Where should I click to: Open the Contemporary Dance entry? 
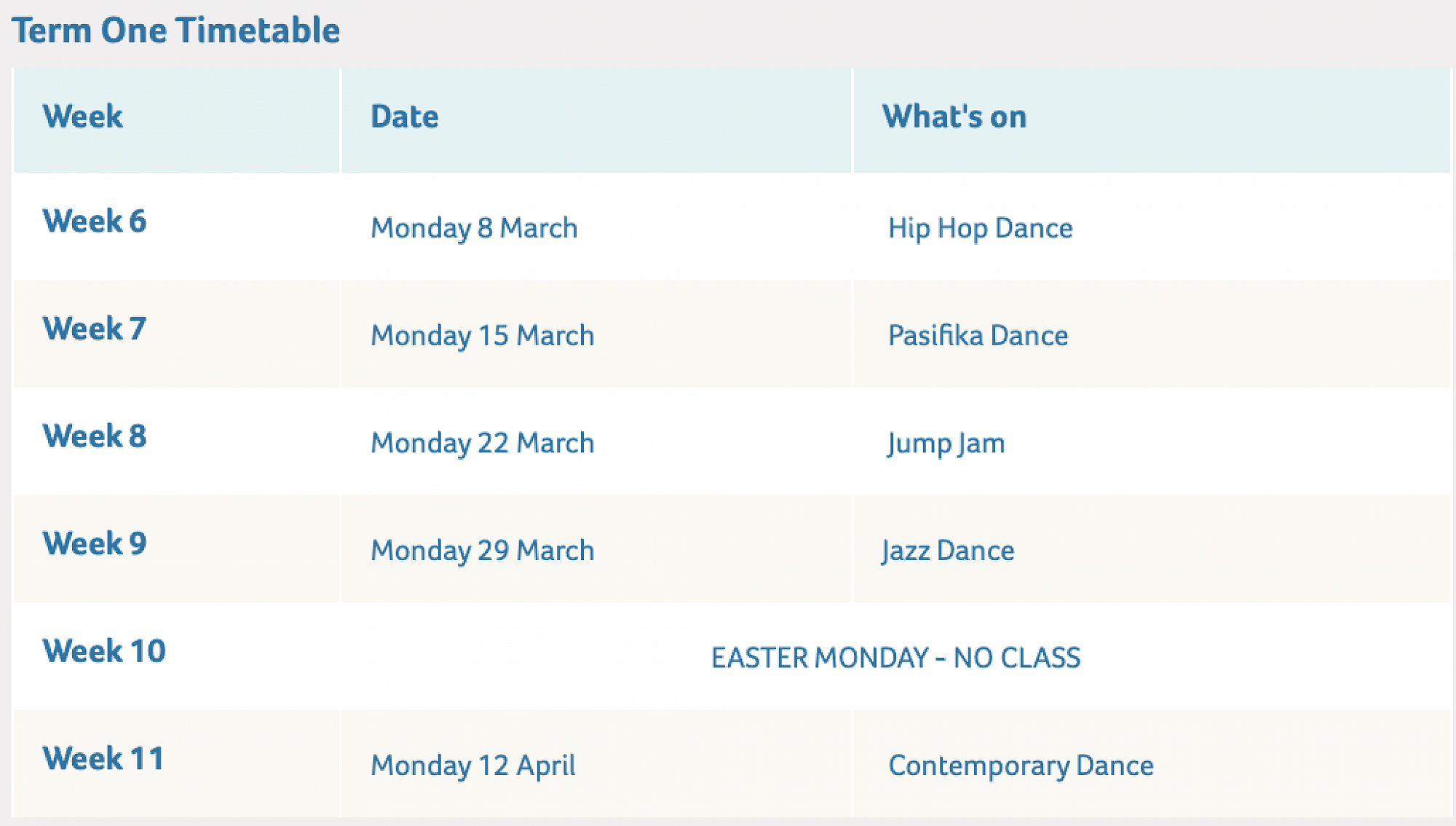[x=1021, y=766]
